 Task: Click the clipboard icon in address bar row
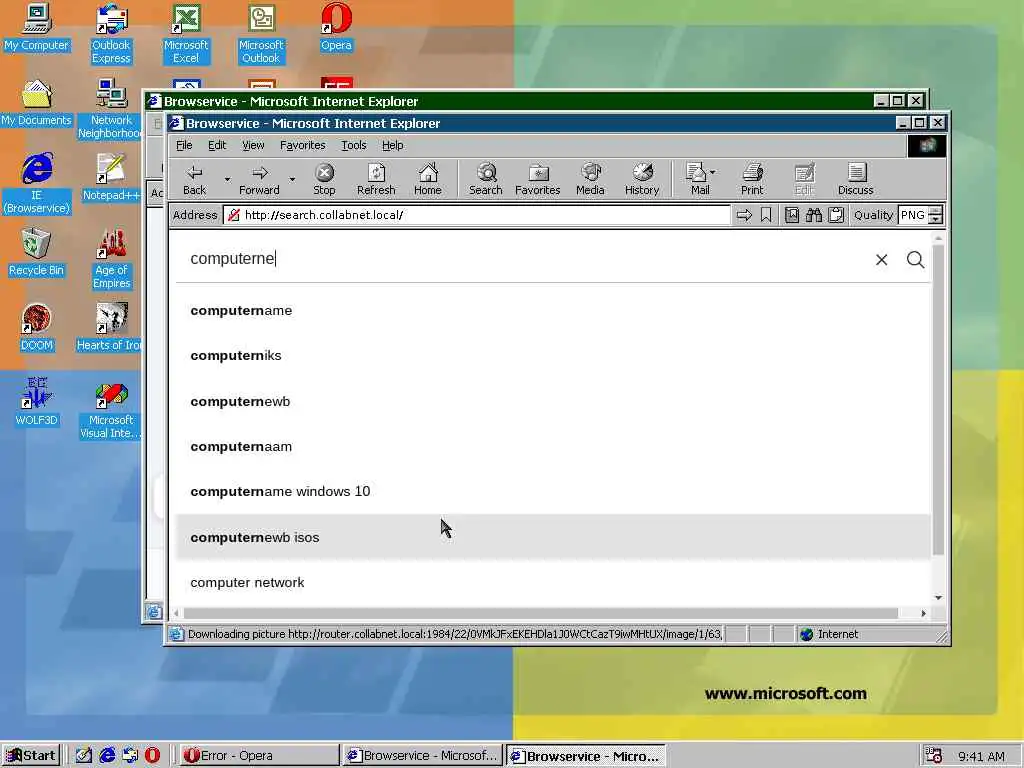tap(836, 215)
